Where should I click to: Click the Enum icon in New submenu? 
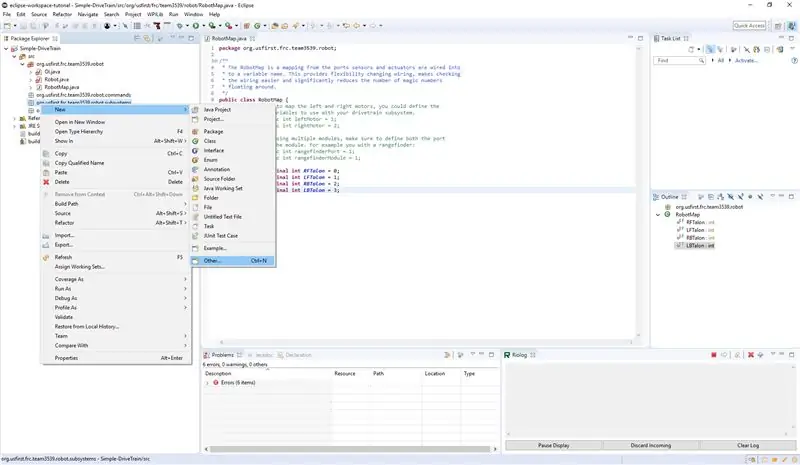(195, 160)
